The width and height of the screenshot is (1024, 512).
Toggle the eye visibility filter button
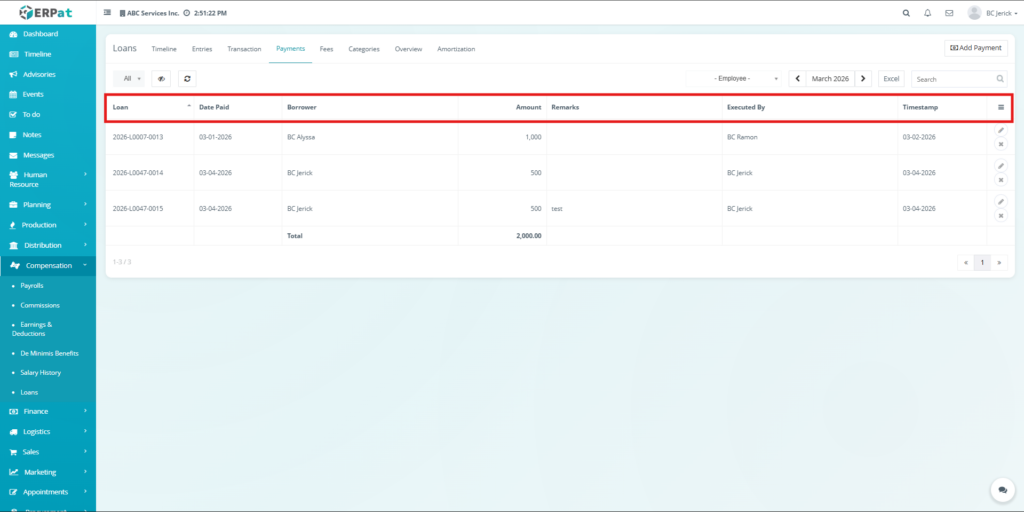pyautogui.click(x=161, y=78)
